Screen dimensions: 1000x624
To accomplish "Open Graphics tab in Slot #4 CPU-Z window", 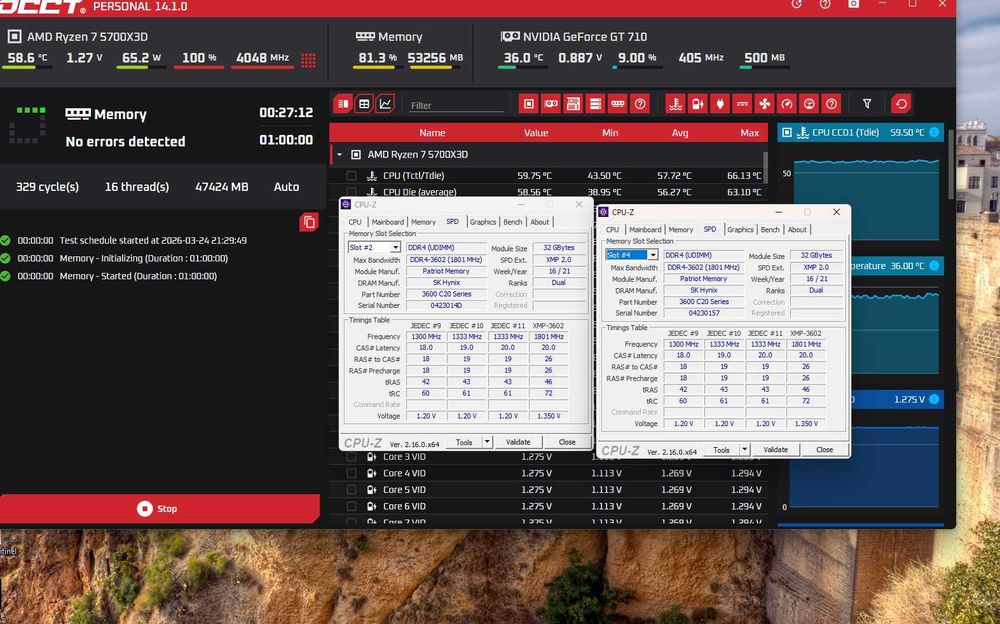I will click(x=740, y=230).
